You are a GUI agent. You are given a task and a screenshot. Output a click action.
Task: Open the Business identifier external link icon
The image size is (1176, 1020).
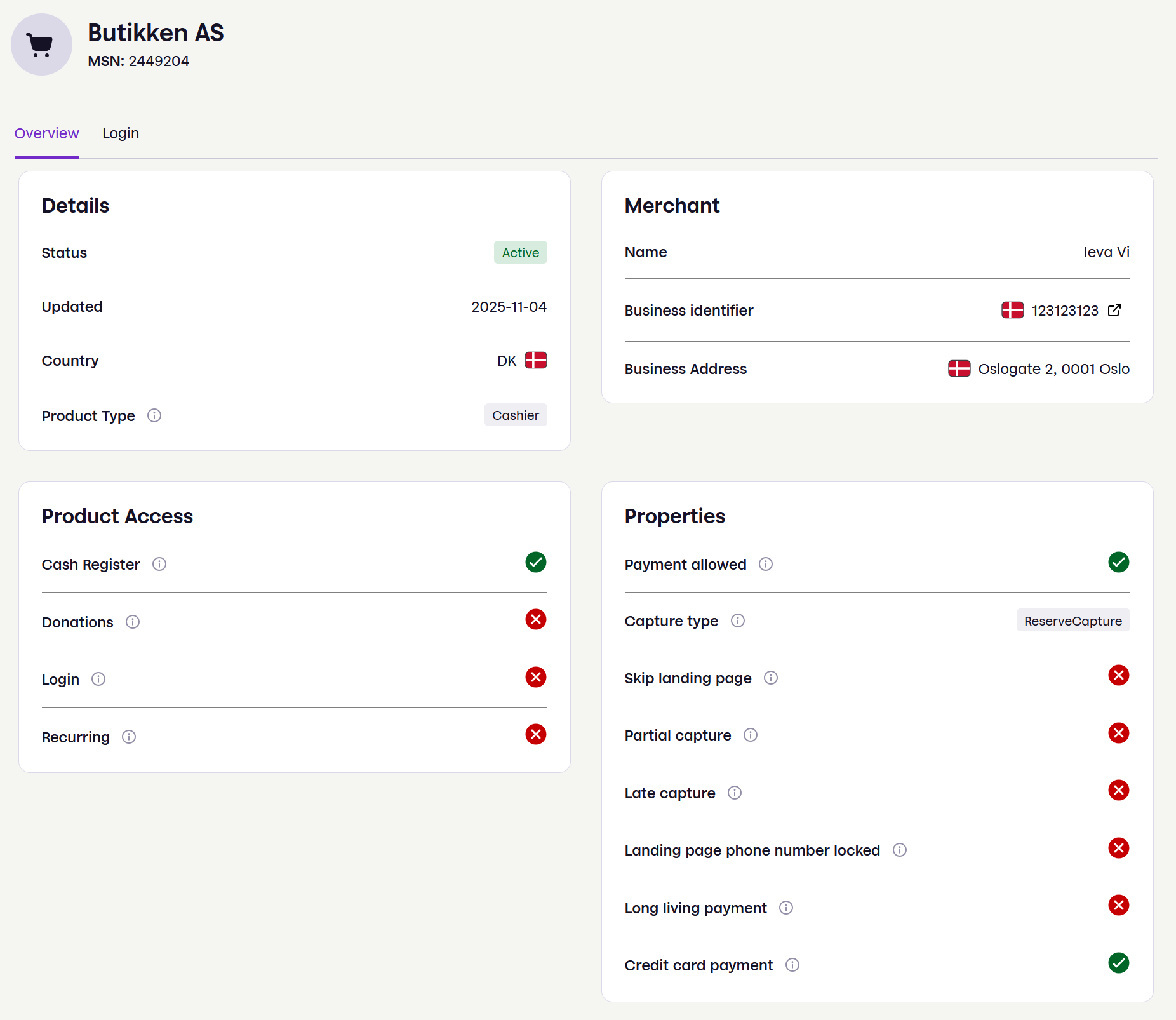(x=1115, y=311)
